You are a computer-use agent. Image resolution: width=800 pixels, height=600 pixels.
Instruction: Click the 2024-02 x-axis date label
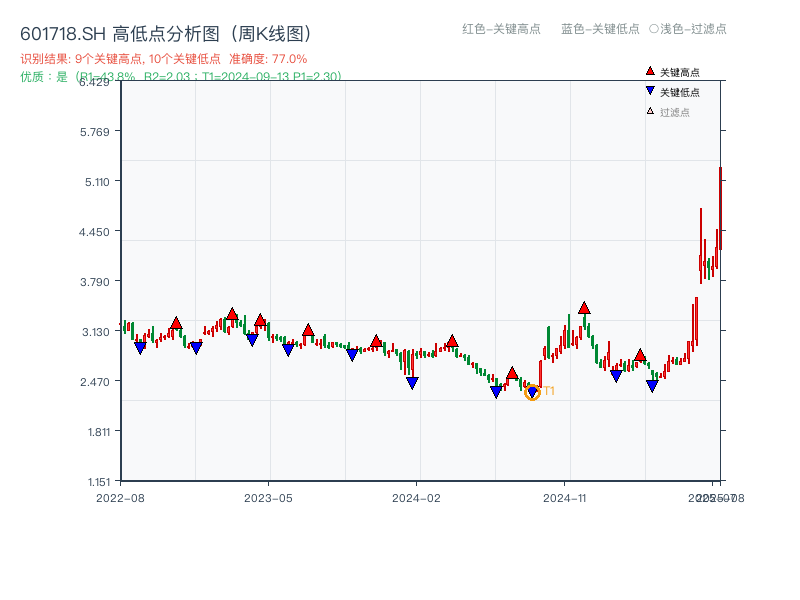pos(416,498)
